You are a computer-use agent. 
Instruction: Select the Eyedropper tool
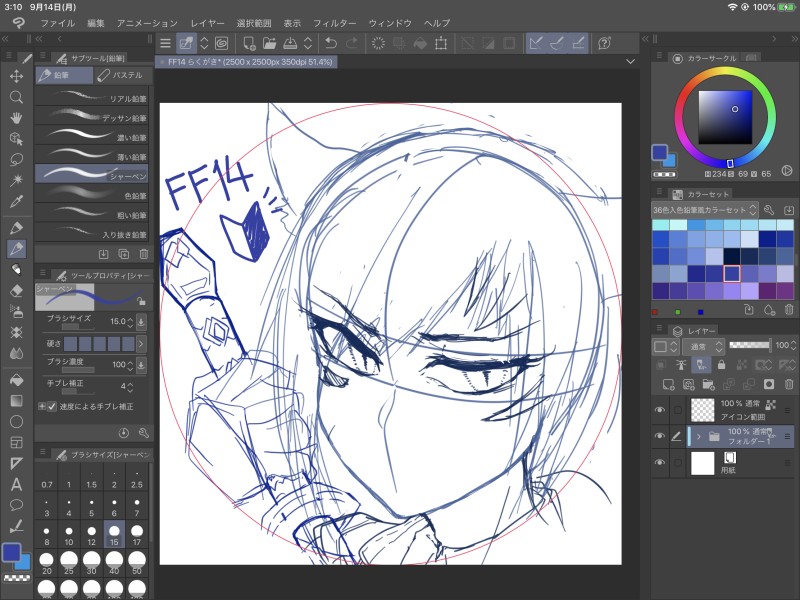coord(16,201)
